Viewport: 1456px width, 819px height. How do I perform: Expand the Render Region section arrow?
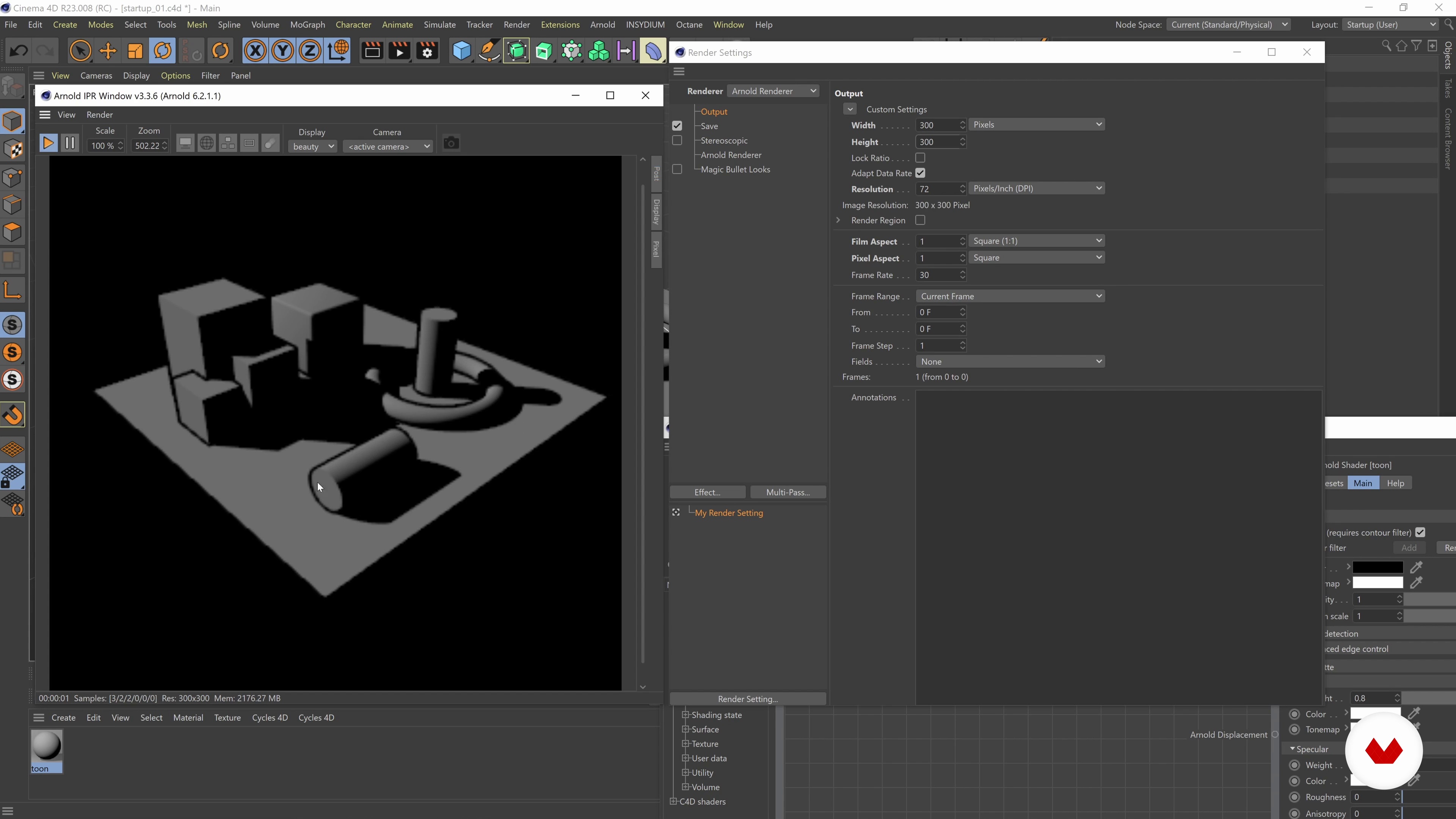[838, 220]
